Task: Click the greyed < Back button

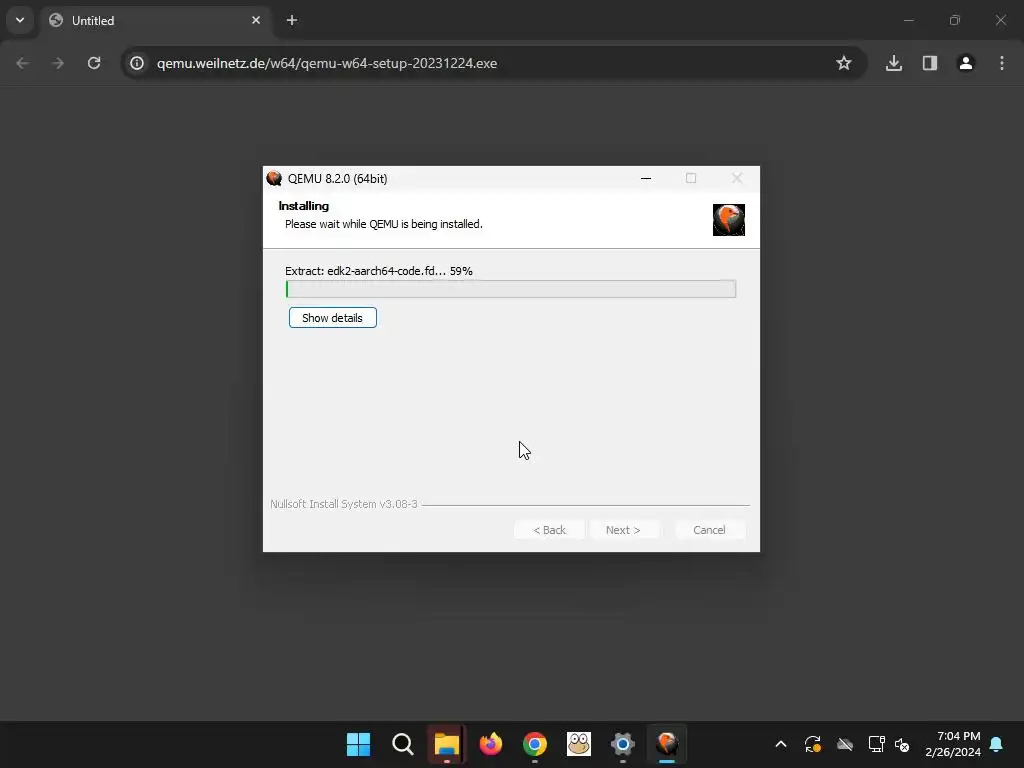Action: coord(549,530)
